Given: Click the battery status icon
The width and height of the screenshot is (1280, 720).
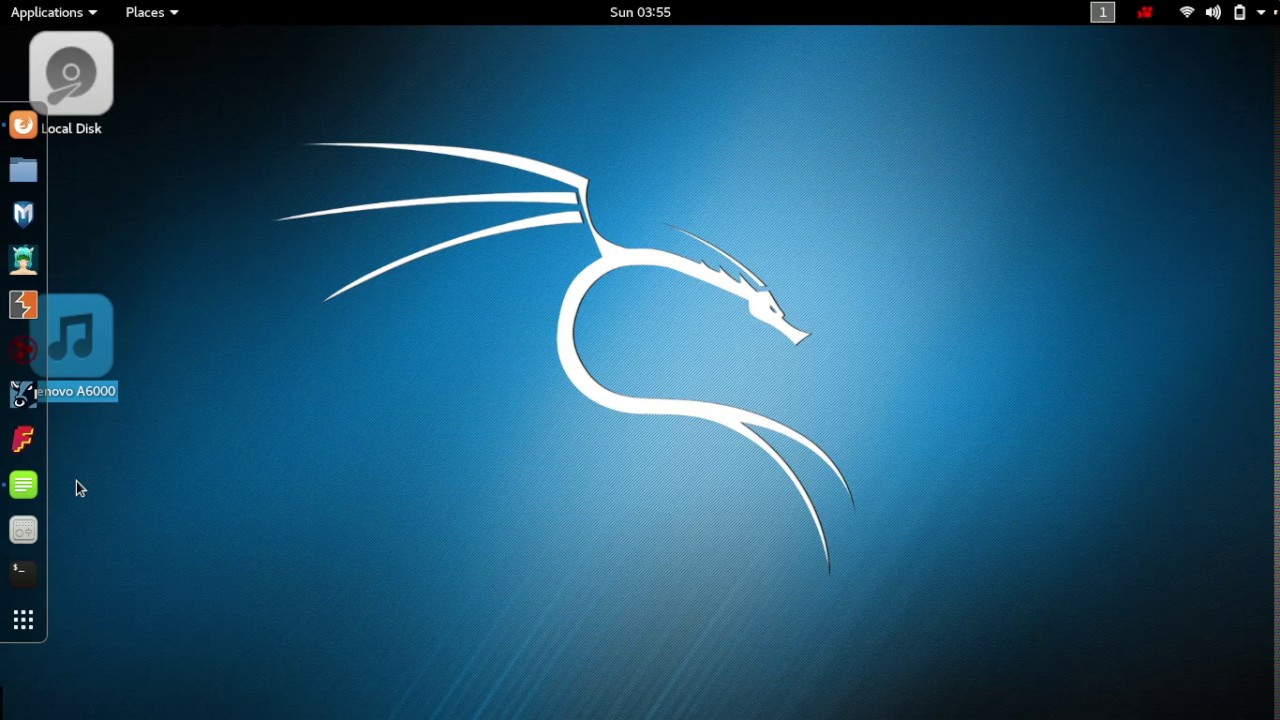Looking at the screenshot, I should click(x=1240, y=12).
